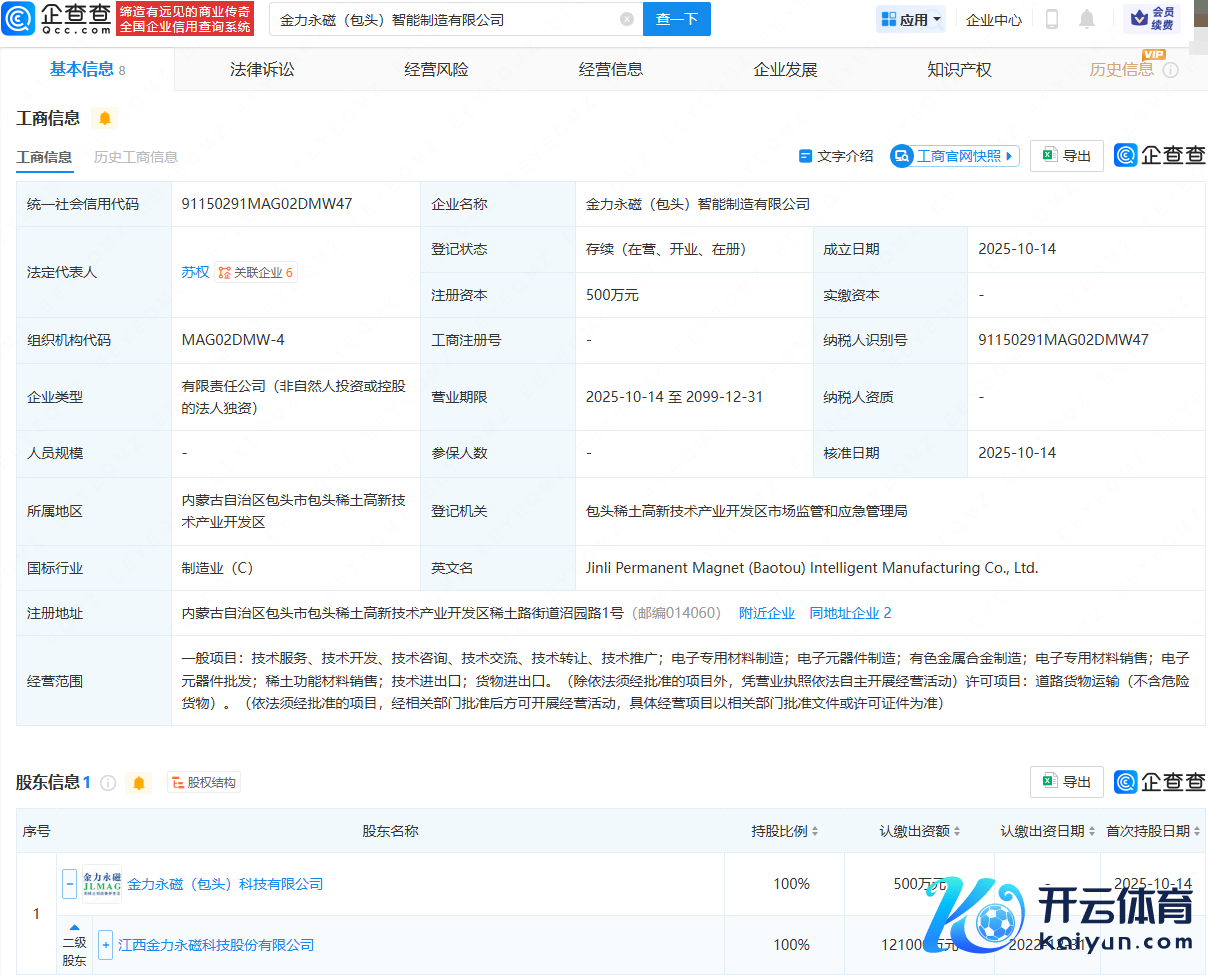Click the company name search field
The width and height of the screenshot is (1208, 975).
click(x=445, y=19)
